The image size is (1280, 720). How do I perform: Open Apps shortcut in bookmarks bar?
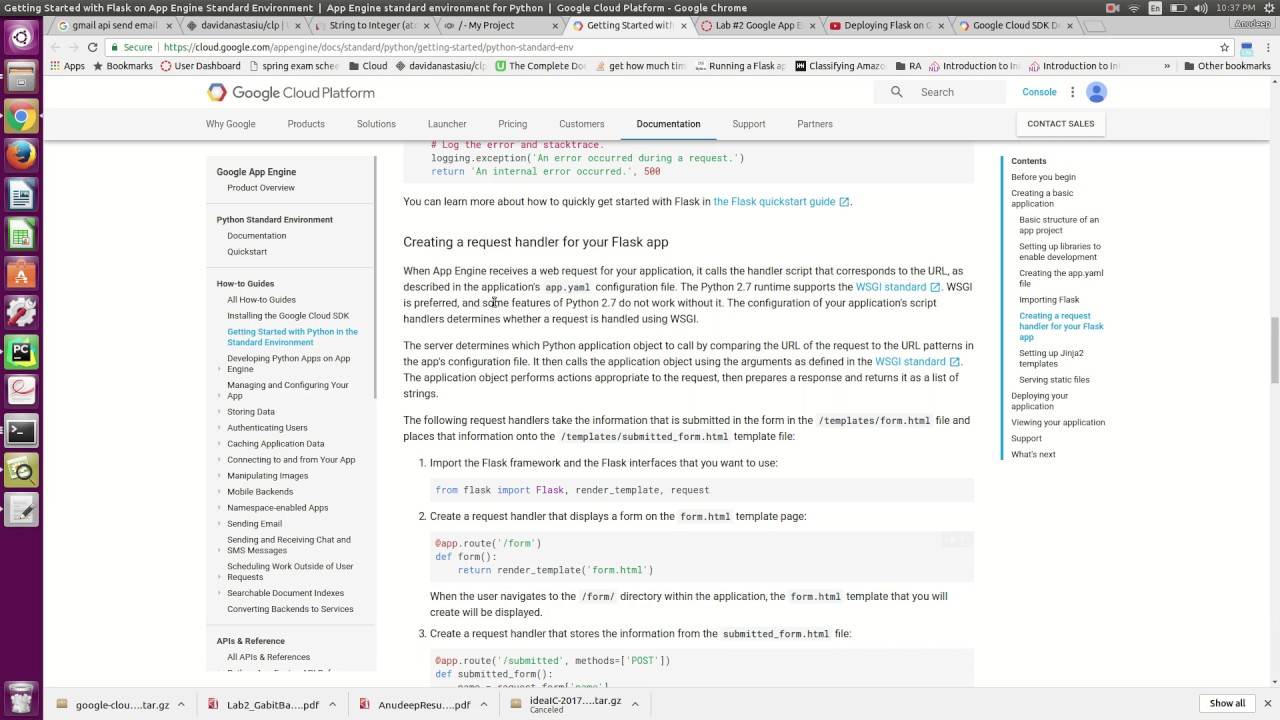[x=66, y=66]
